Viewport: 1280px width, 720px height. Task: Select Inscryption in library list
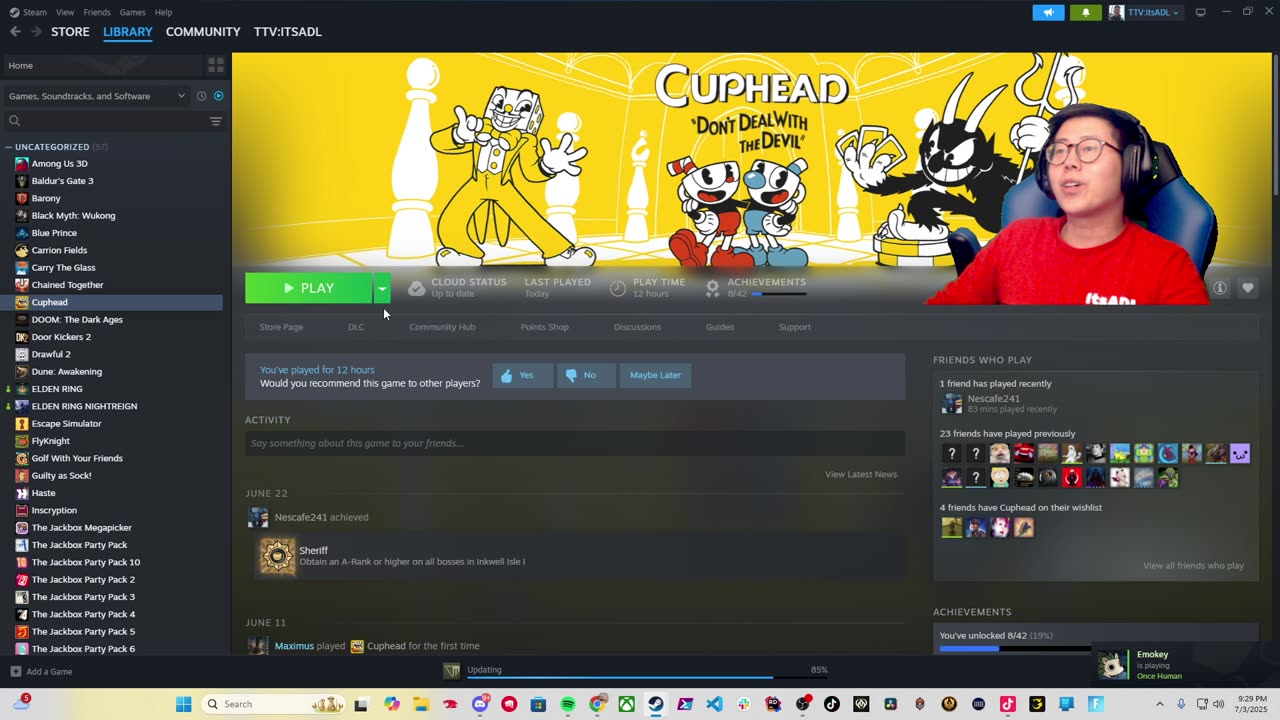[54, 510]
